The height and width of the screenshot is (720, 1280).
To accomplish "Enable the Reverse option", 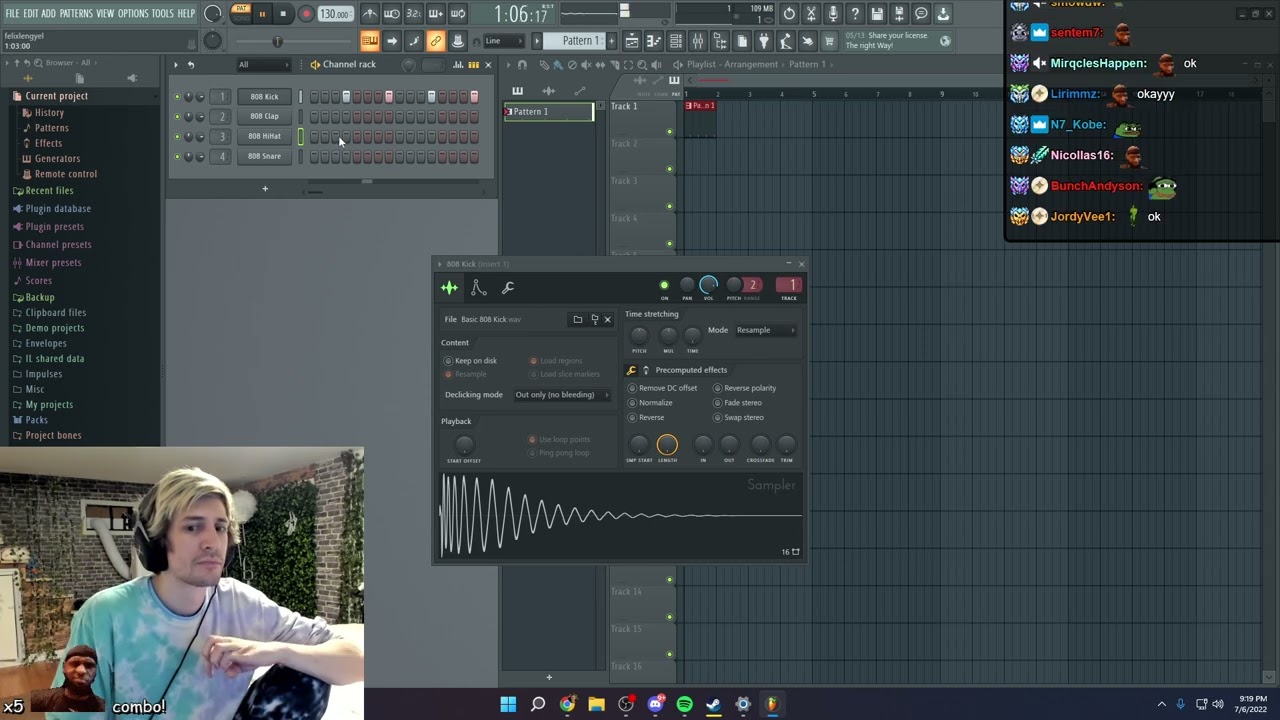I will coord(646,418).
